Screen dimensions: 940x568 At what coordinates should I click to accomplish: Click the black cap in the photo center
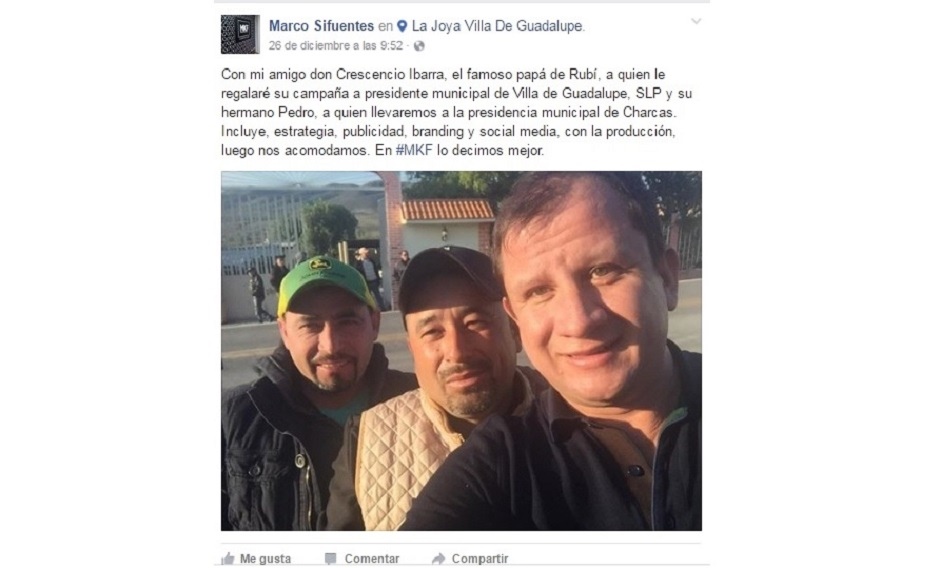point(451,277)
